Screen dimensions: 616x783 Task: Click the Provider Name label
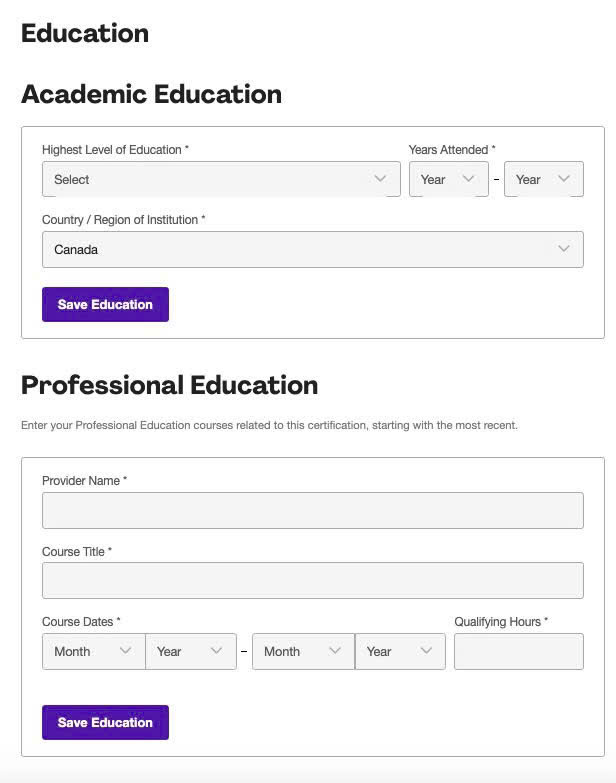pos(84,481)
